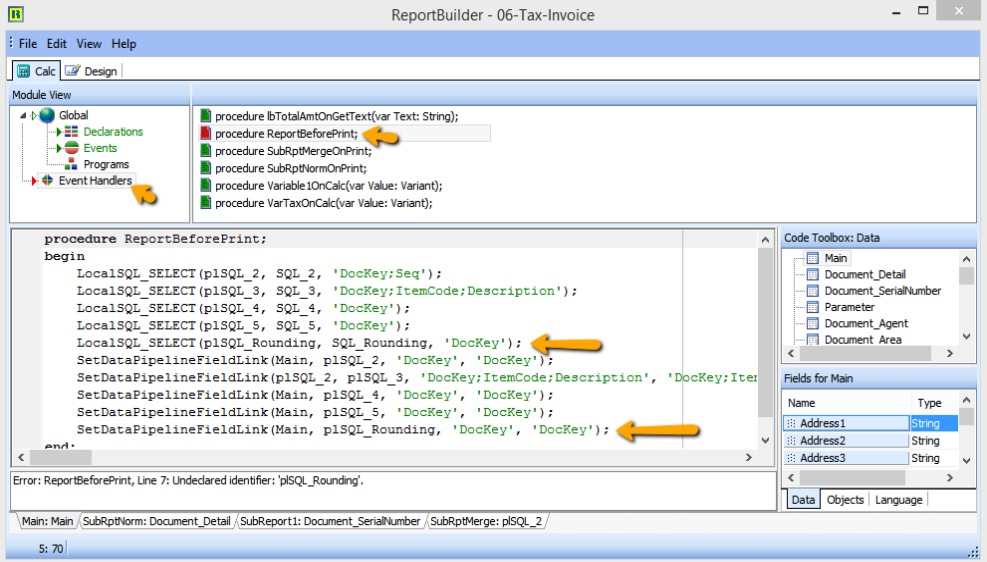Click the Events icon in Module View
Viewport: 987px width, 562px height.
point(71,148)
